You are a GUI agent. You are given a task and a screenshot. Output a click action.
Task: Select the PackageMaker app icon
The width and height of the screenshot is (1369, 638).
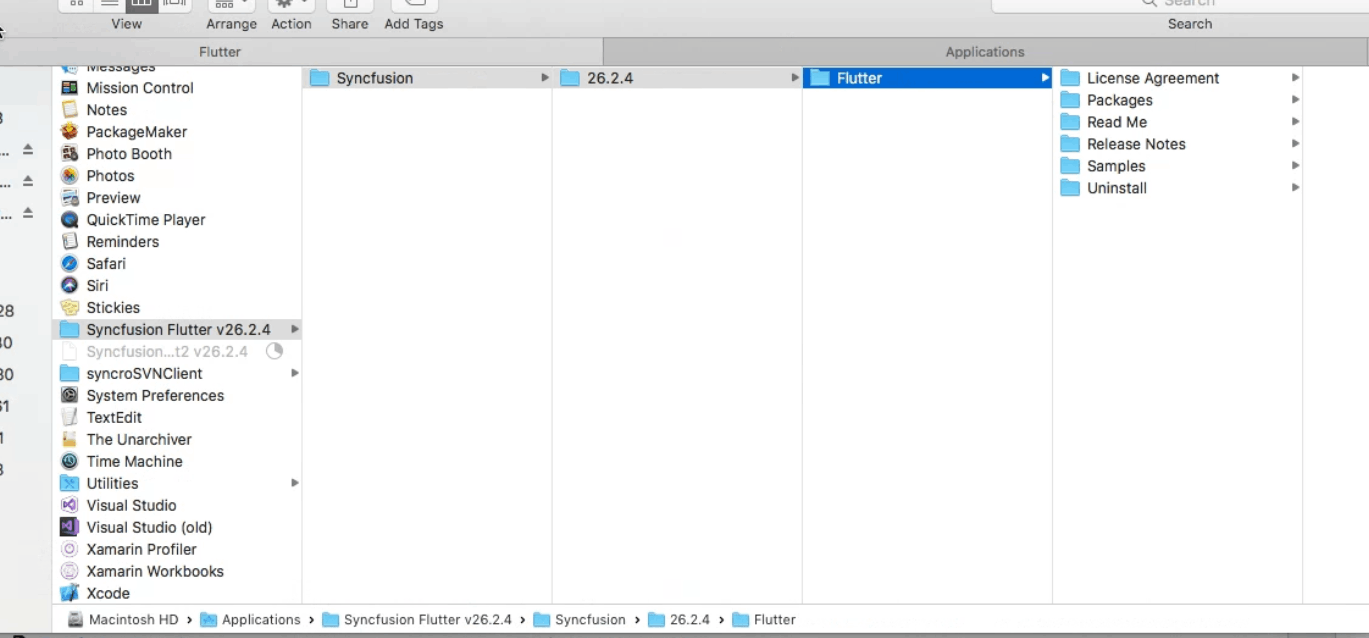coord(69,132)
